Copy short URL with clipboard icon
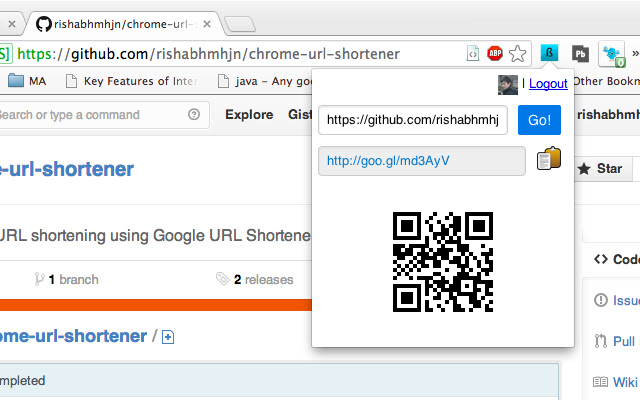This screenshot has width=640, height=400. (549, 158)
